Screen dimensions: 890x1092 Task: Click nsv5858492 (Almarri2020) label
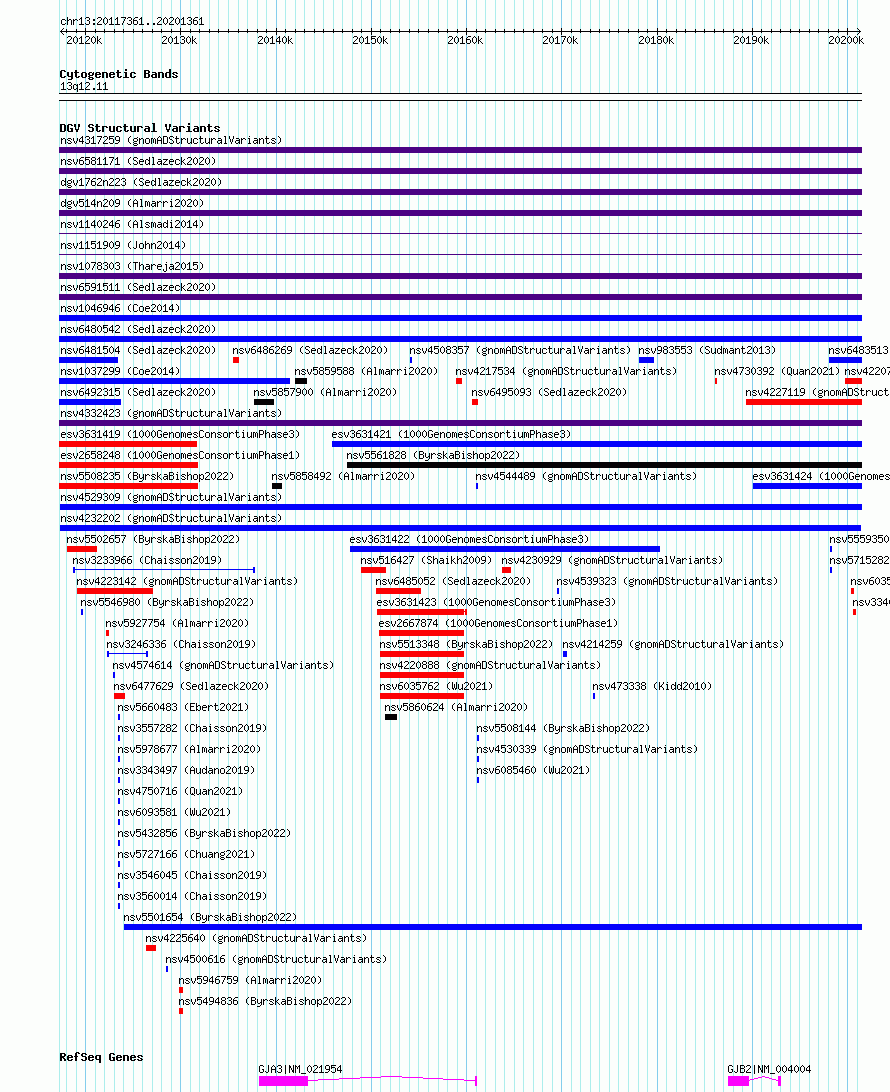[343, 476]
